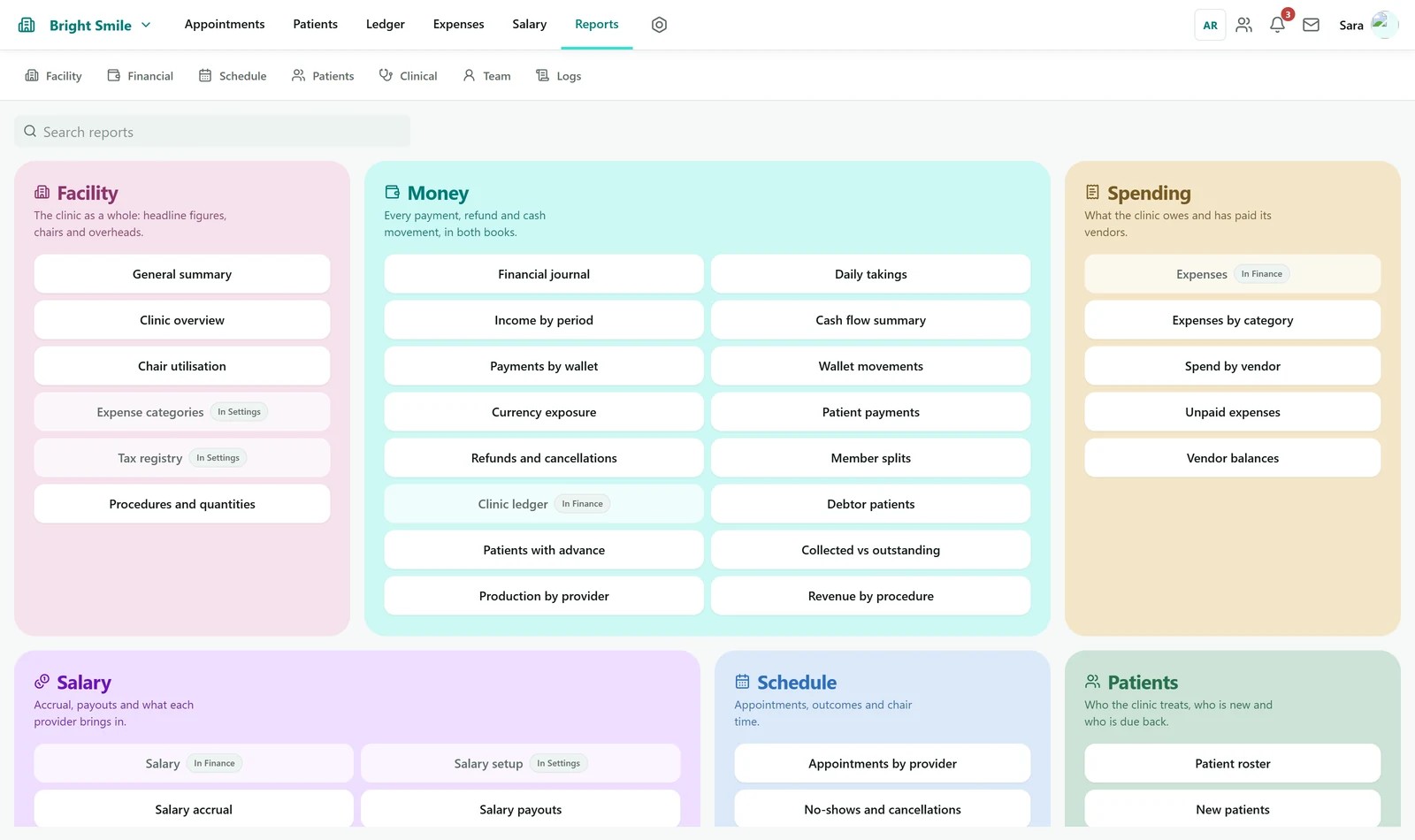The height and width of the screenshot is (840, 1415).
Task: Select the Financial sub-tab icon
Action: [114, 76]
